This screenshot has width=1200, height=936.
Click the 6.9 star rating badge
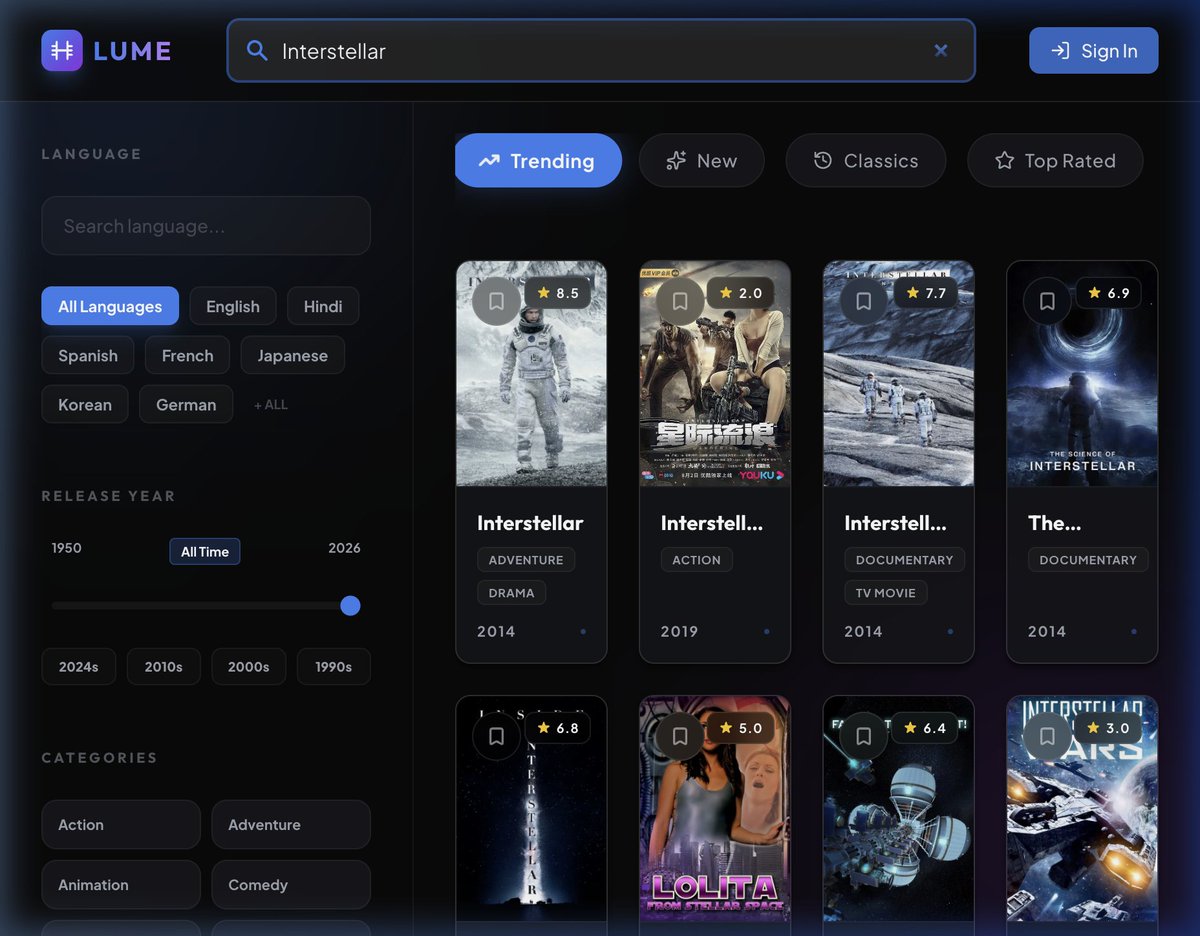1108,293
